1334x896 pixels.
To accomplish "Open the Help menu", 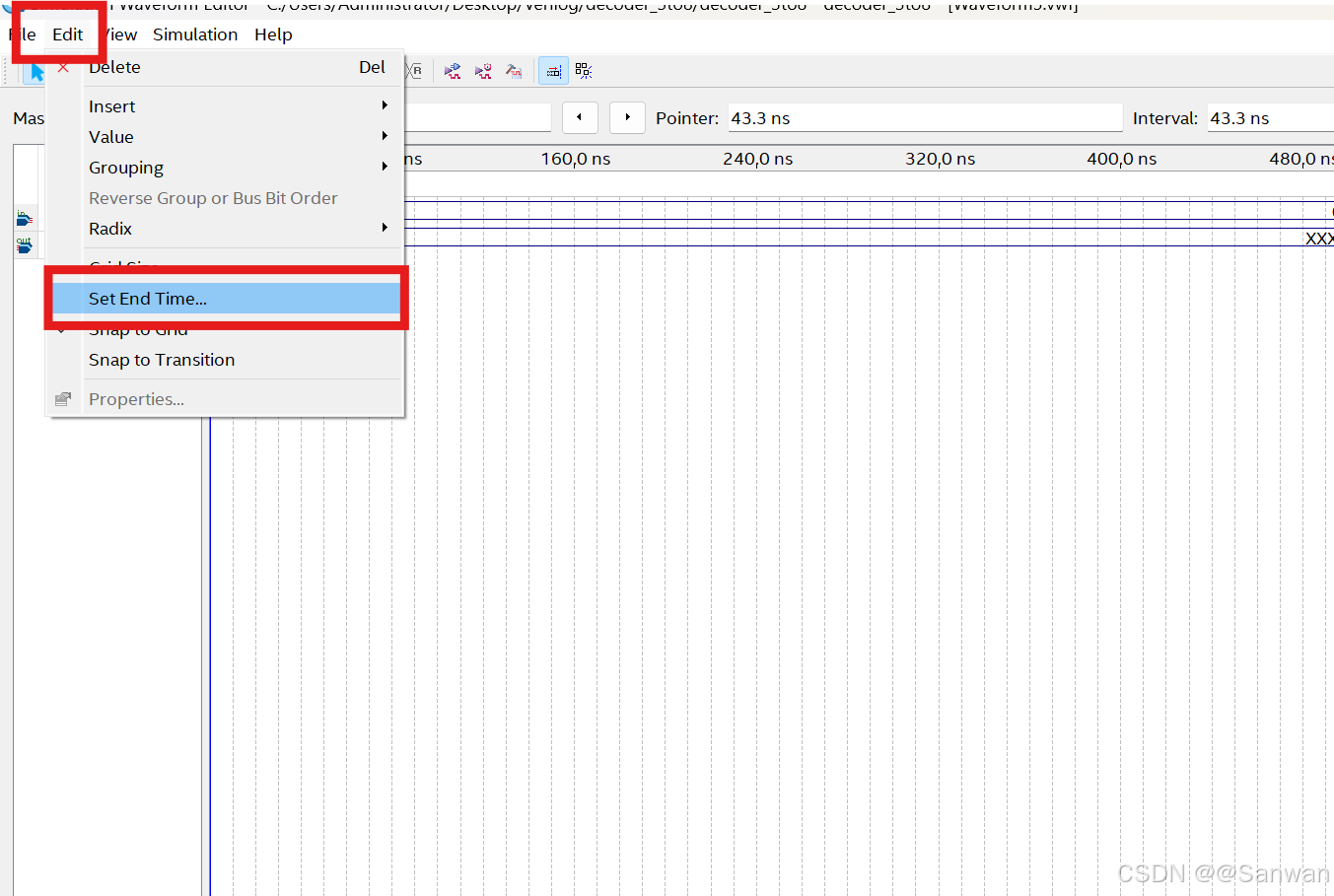I will 273,34.
